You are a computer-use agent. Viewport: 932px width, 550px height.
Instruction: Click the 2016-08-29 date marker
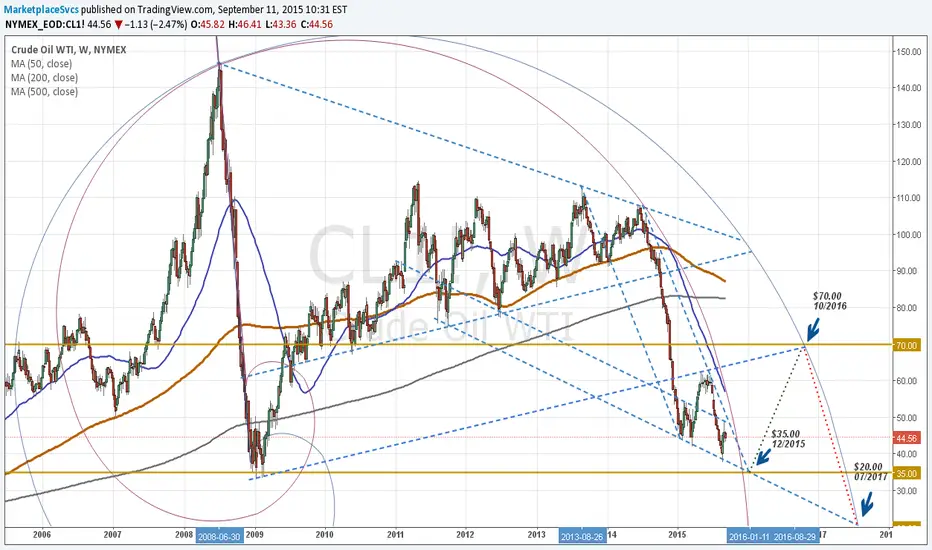pos(795,536)
